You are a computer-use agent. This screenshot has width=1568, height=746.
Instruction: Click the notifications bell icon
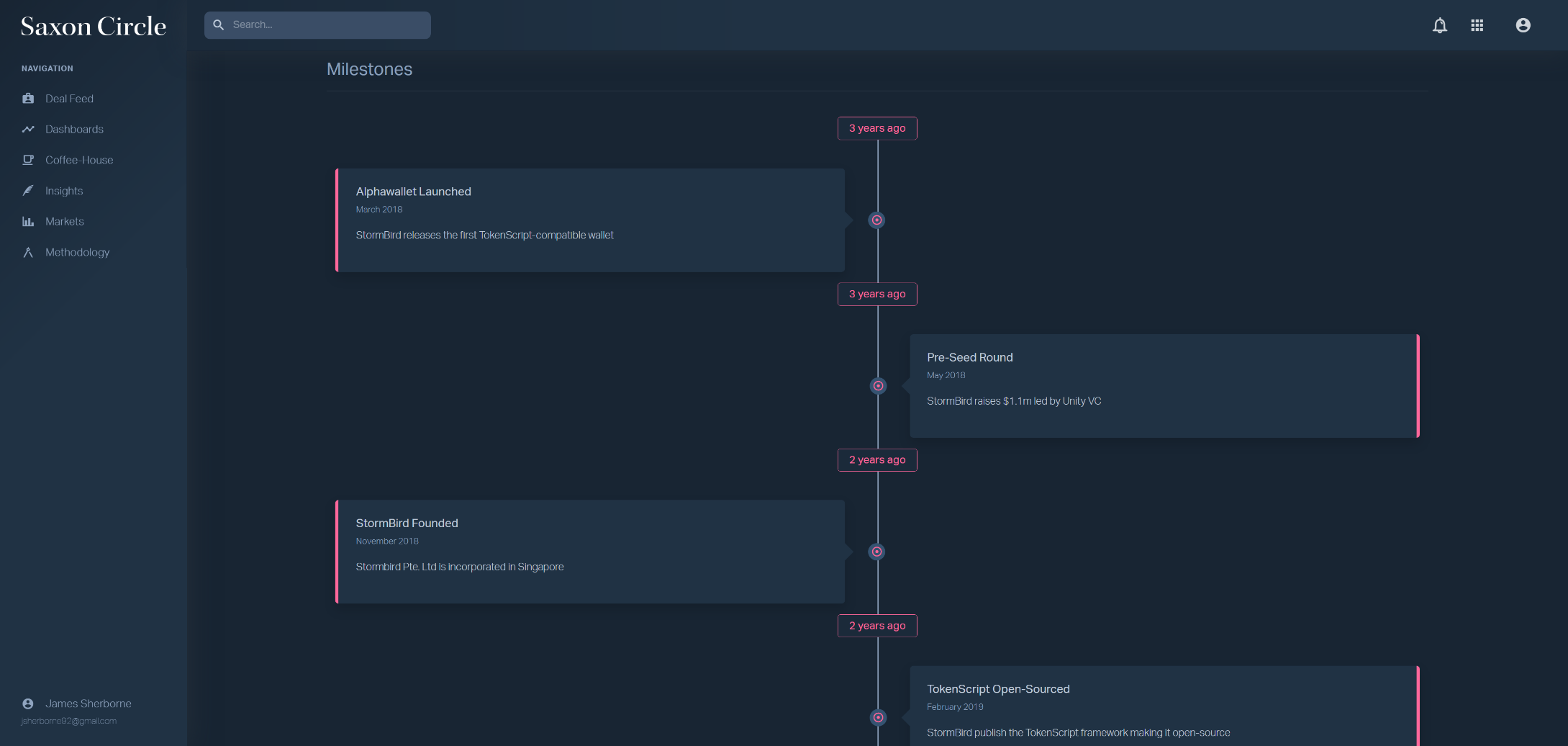click(x=1439, y=26)
